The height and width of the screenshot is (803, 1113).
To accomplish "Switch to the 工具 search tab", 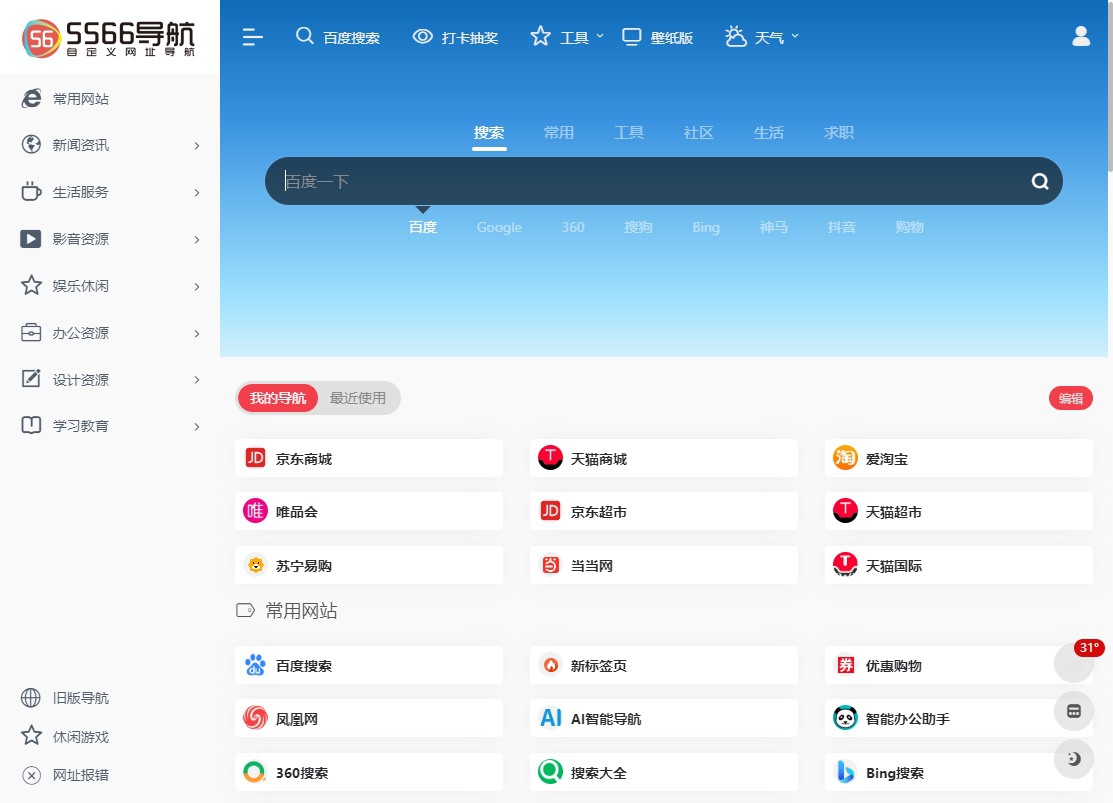I will point(629,133).
